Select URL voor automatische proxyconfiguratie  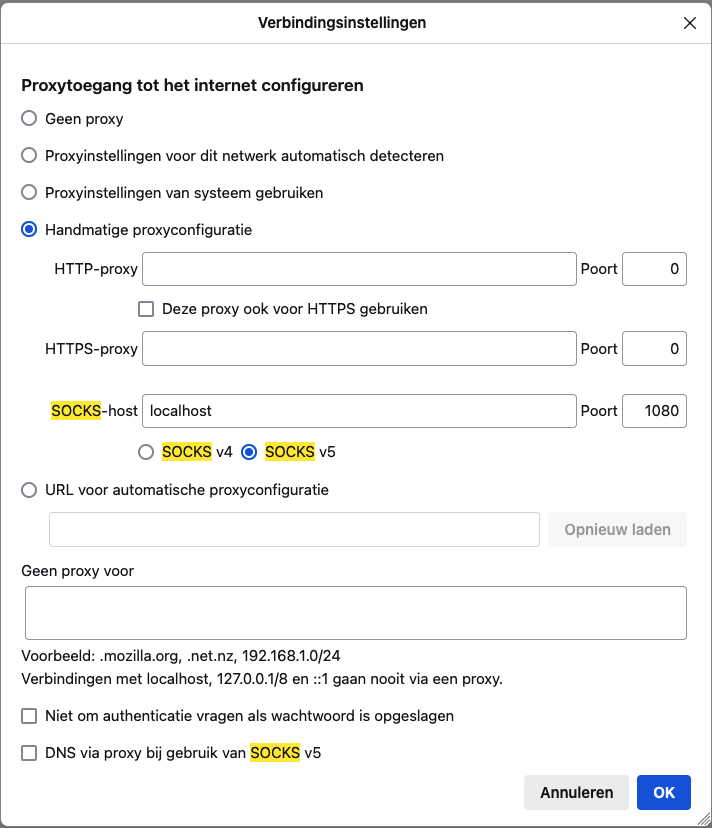tap(29, 490)
